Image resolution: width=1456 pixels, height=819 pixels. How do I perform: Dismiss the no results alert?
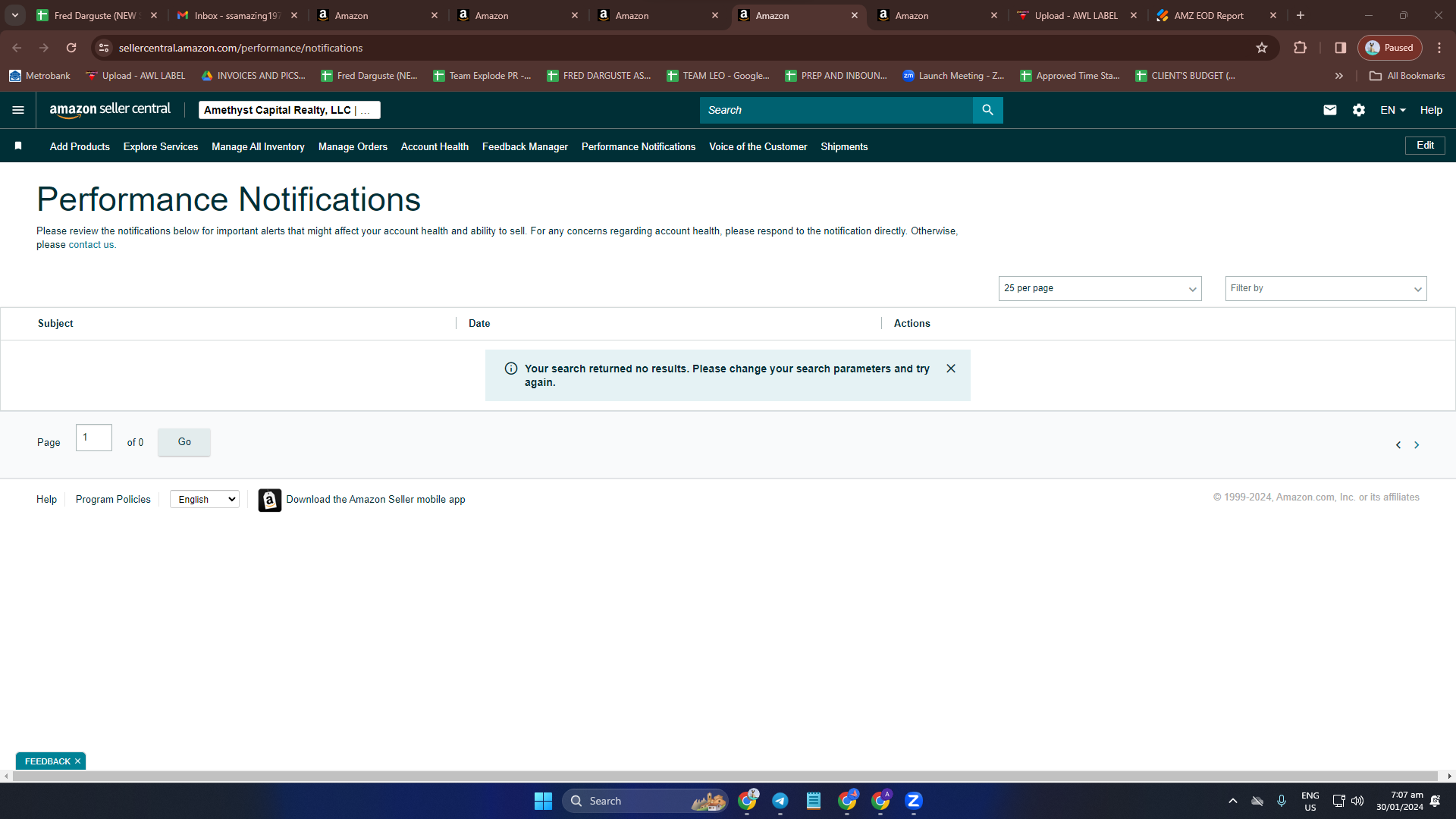pyautogui.click(x=950, y=369)
